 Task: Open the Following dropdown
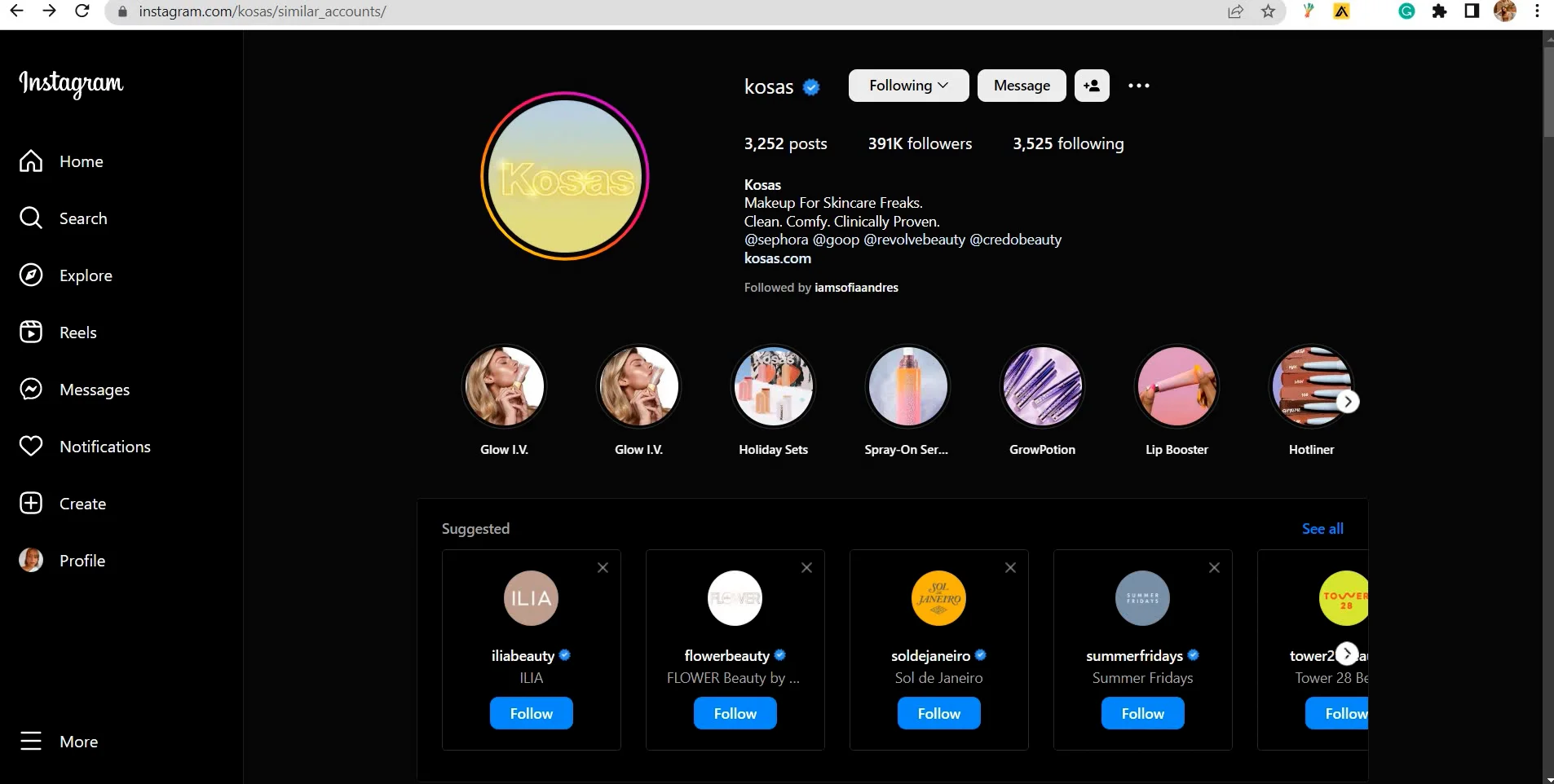pos(907,85)
